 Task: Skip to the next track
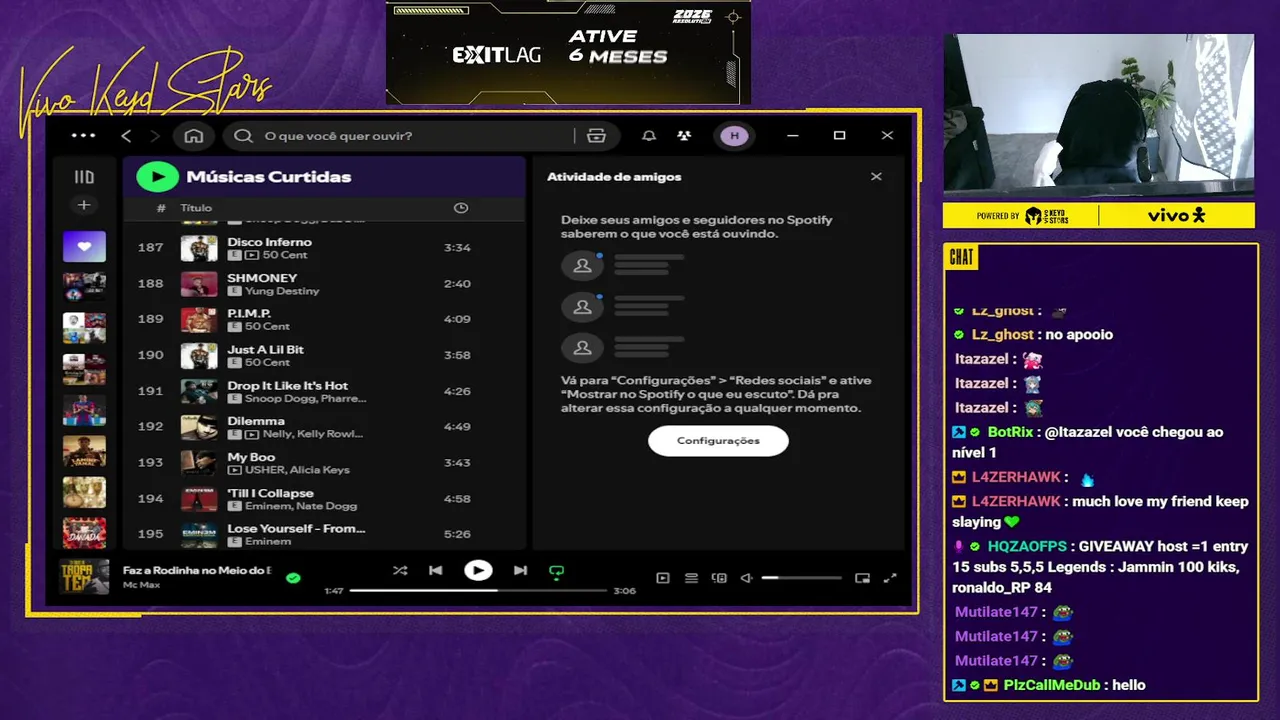[520, 571]
